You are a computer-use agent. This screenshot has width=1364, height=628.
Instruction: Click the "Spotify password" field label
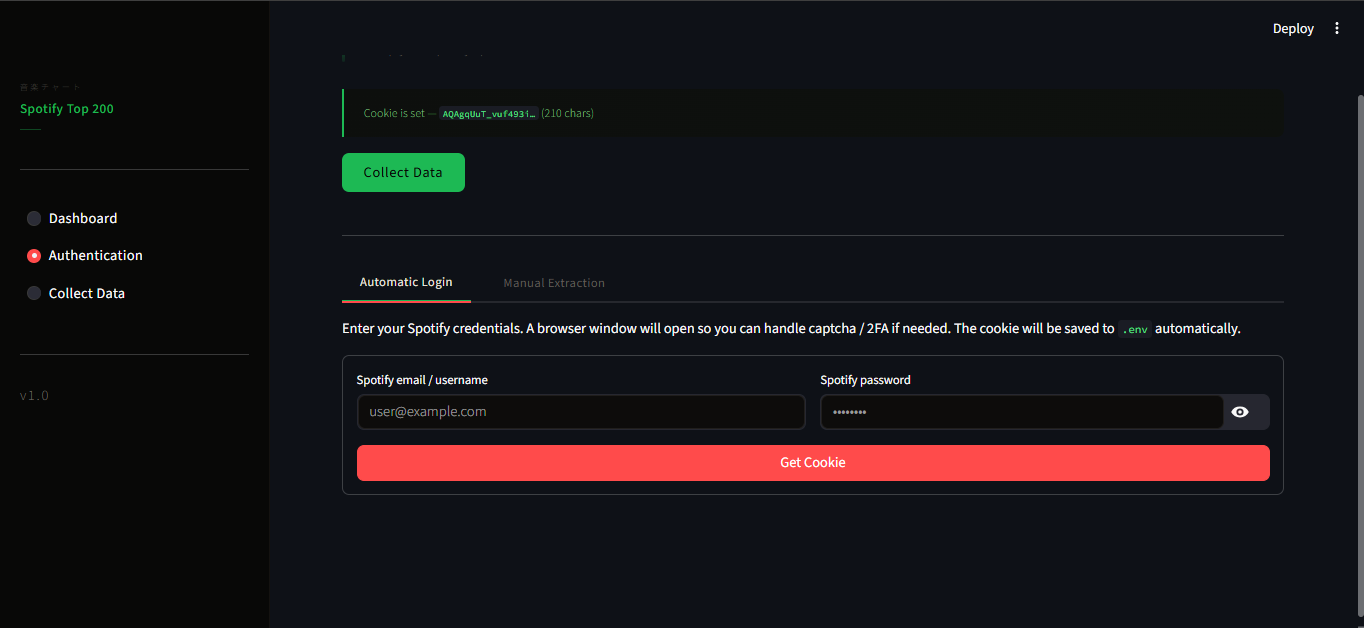[x=865, y=380]
